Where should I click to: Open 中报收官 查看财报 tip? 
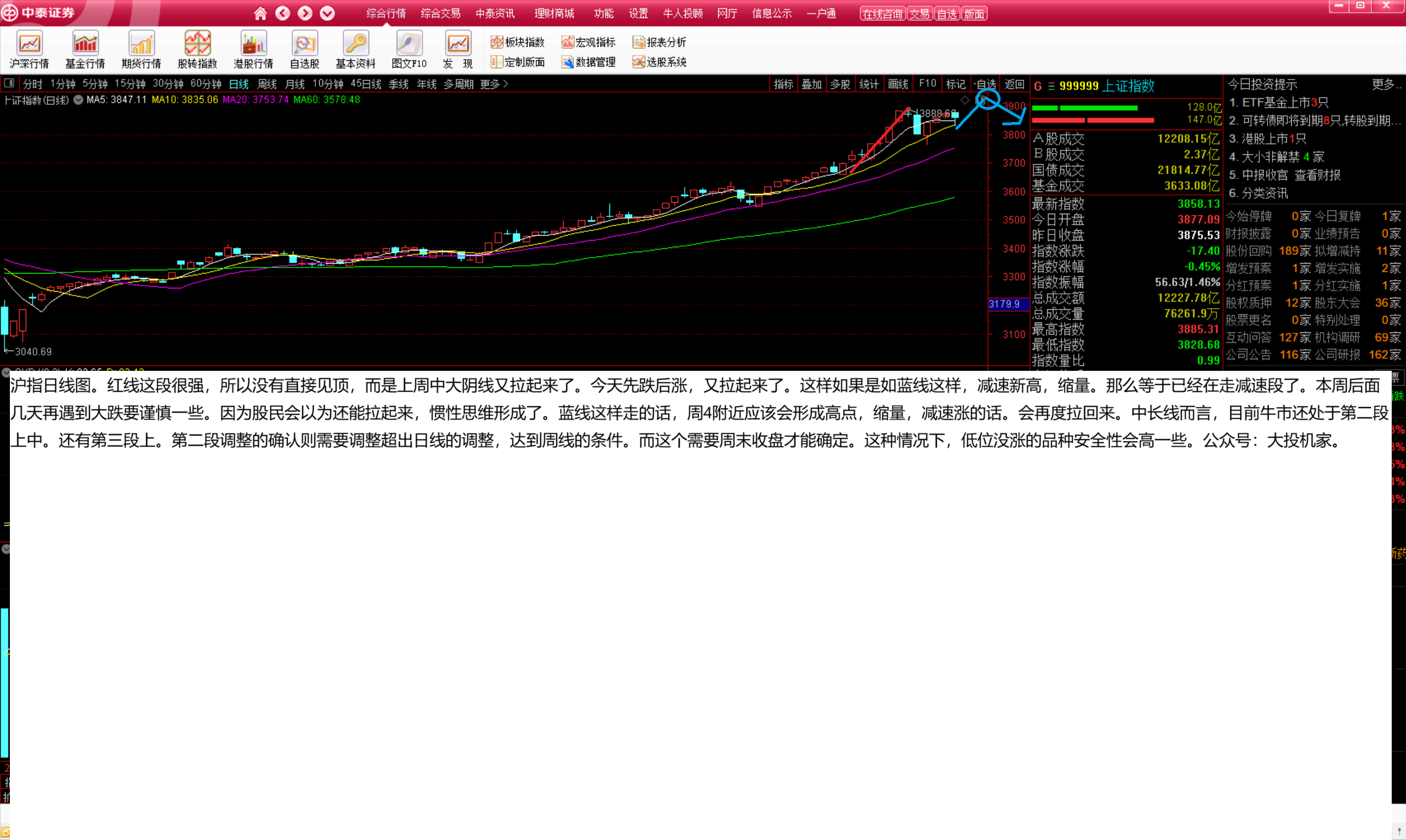[1285, 175]
